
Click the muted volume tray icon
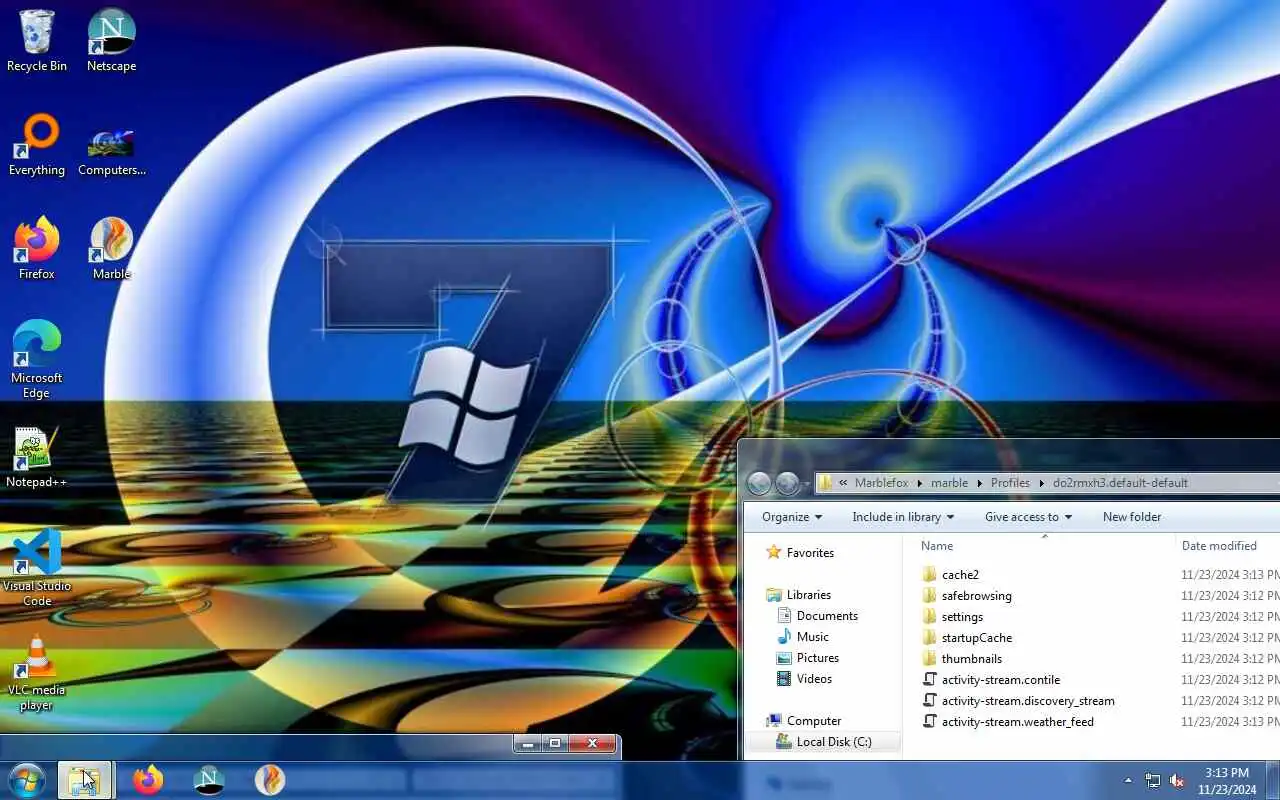[1177, 781]
